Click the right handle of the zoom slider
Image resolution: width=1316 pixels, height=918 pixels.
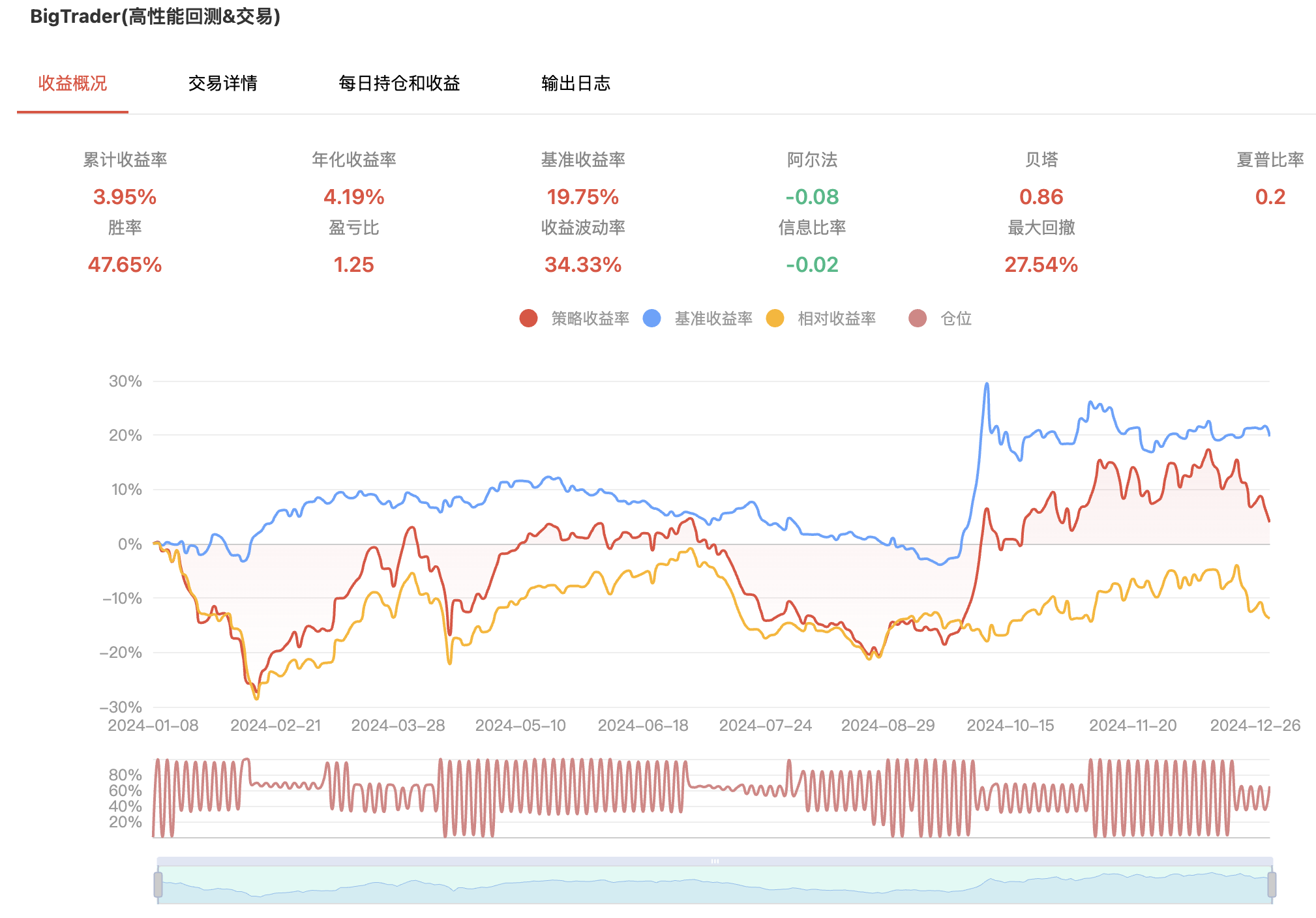click(1272, 884)
